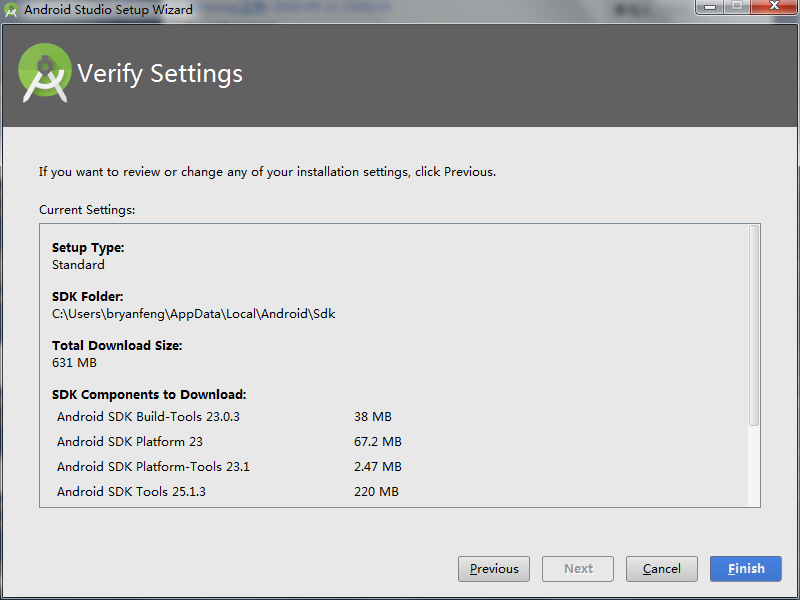Select the '631 MB' total size value
The height and width of the screenshot is (600, 800).
74,363
